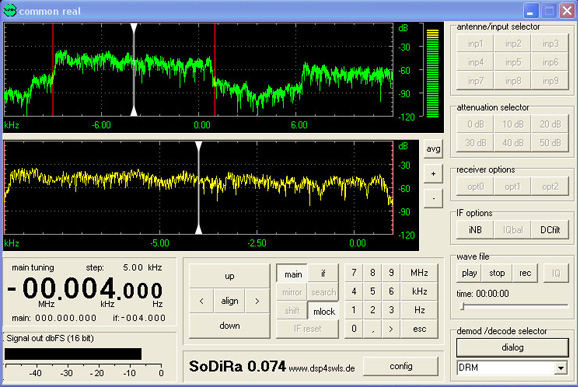Select if tuning mode
578x387 pixels.
point(323,274)
